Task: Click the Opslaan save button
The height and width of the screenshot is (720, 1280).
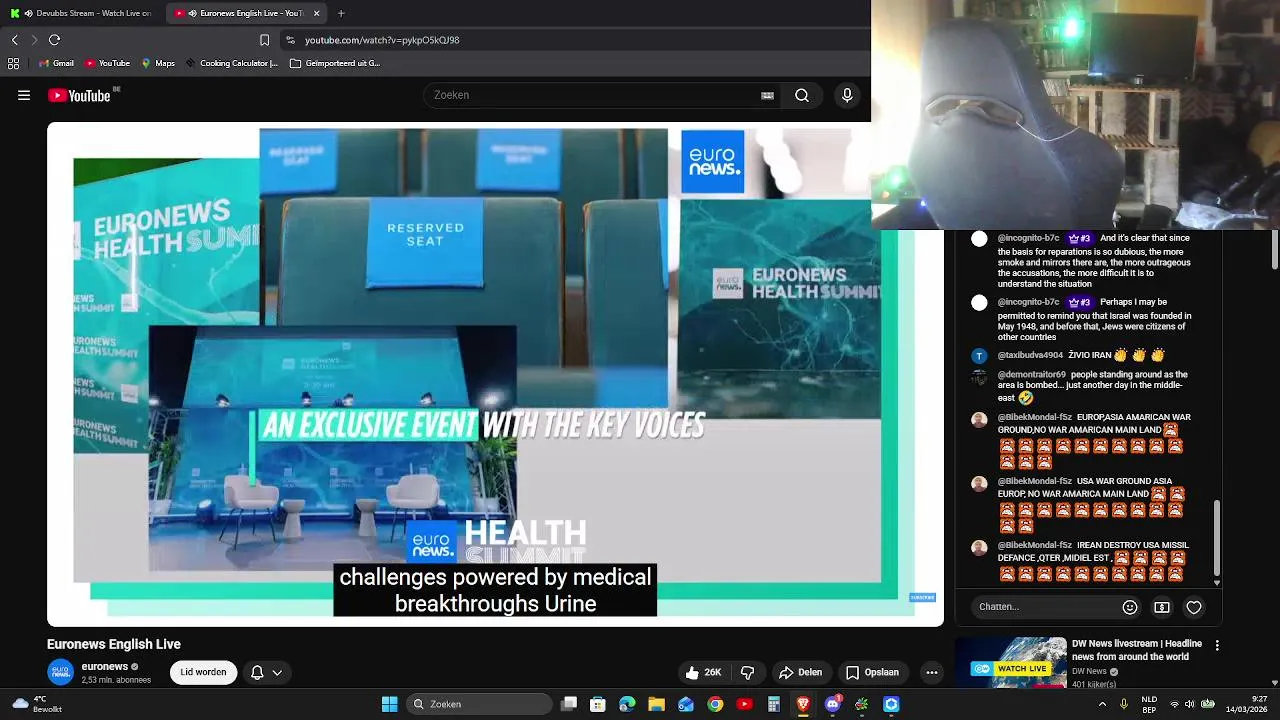Action: (x=872, y=672)
